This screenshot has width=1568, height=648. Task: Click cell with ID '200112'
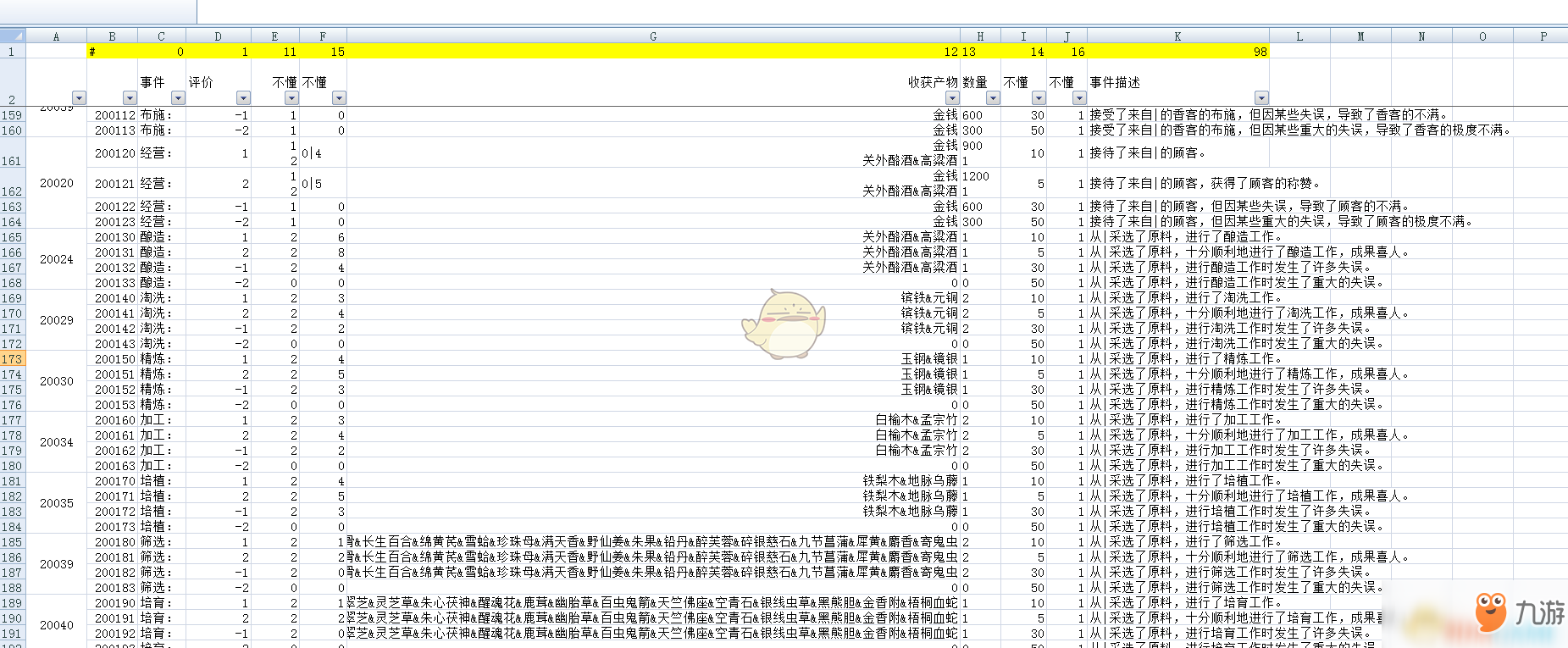112,115
